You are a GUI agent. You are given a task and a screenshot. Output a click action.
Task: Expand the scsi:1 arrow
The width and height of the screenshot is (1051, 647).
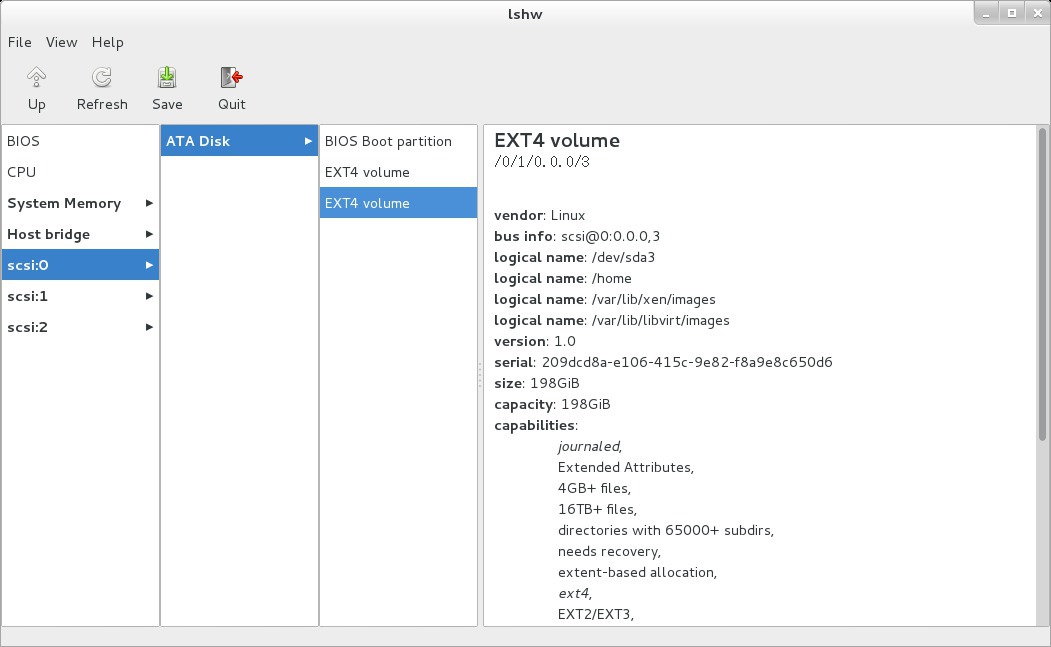pyautogui.click(x=149, y=296)
